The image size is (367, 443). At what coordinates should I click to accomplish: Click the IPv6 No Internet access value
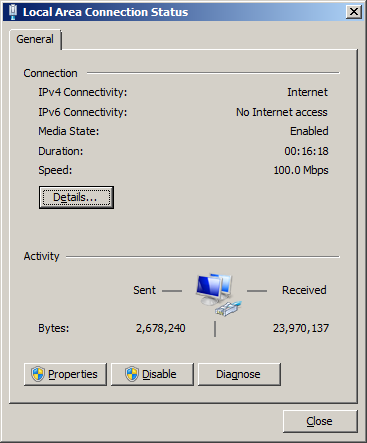click(282, 112)
